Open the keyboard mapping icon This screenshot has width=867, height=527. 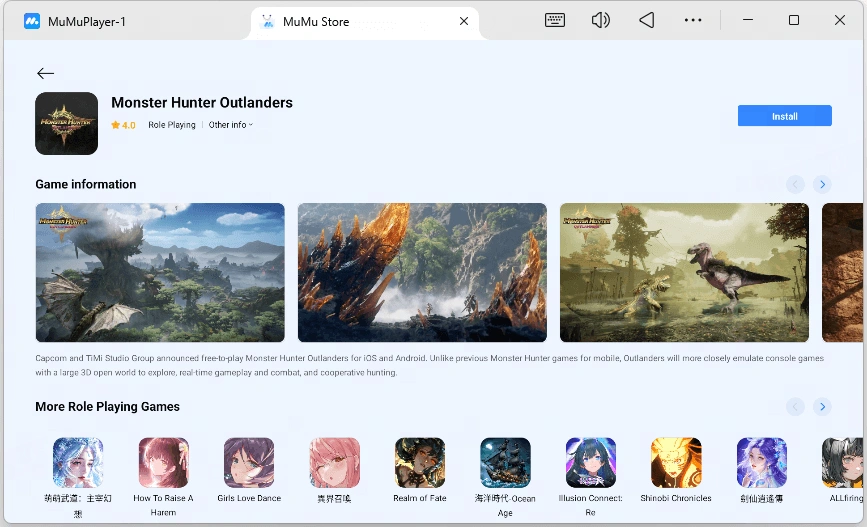[x=555, y=20]
